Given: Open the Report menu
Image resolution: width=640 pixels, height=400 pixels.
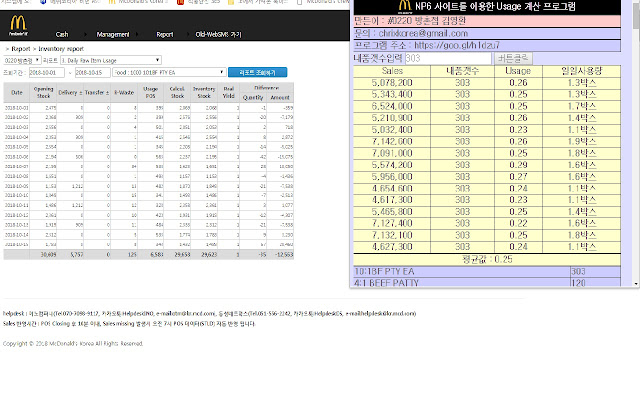Looking at the screenshot, I should pyautogui.click(x=164, y=34).
